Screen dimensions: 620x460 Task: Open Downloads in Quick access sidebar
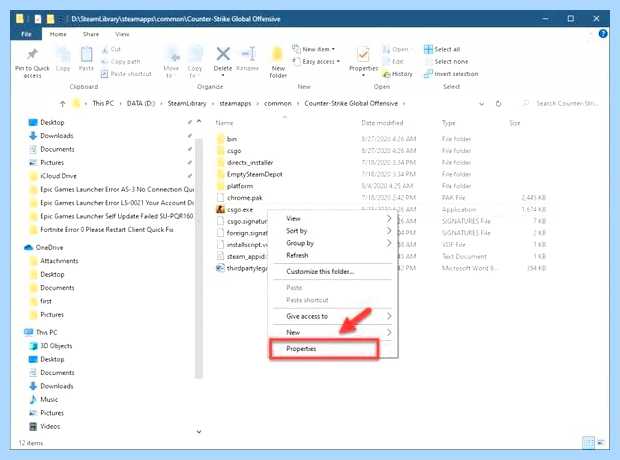point(57,136)
